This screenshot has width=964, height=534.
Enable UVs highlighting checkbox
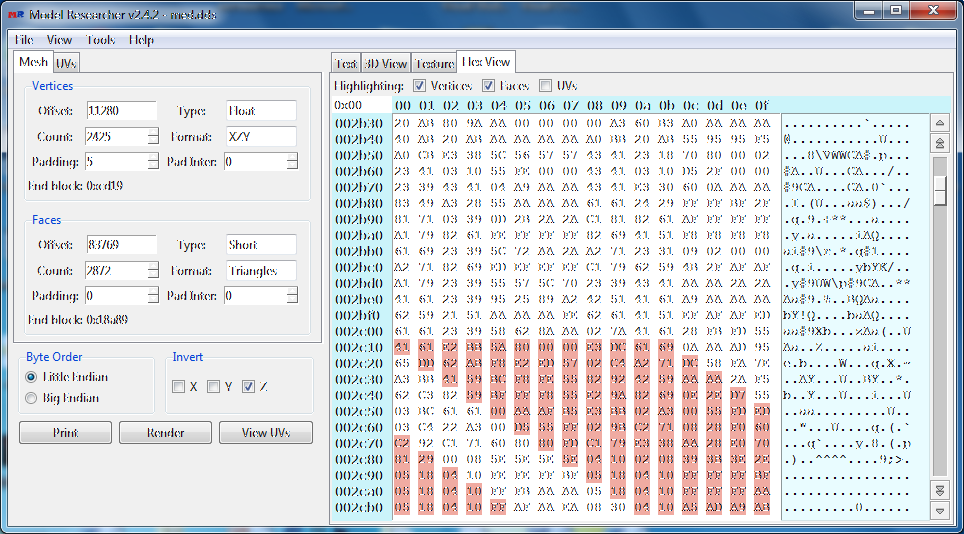546,86
